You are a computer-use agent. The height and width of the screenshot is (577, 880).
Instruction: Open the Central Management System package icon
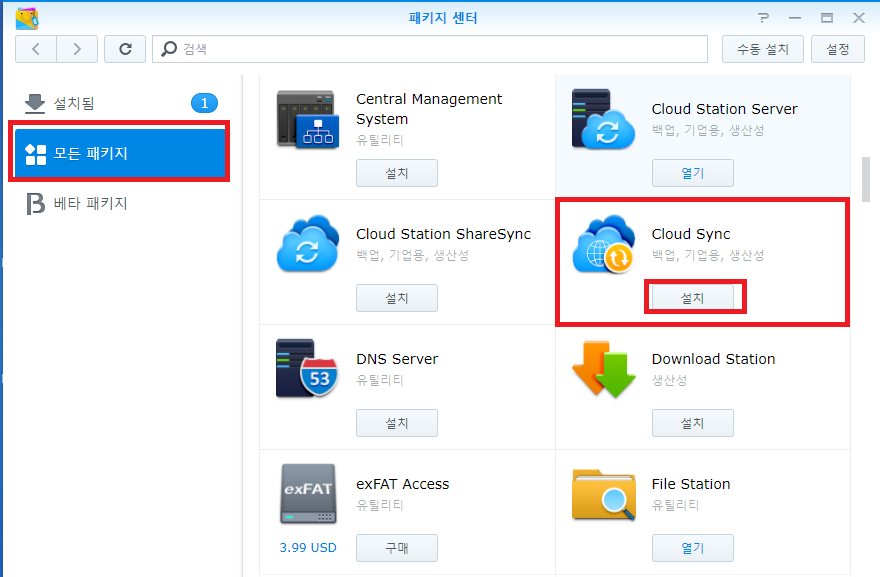(x=308, y=120)
